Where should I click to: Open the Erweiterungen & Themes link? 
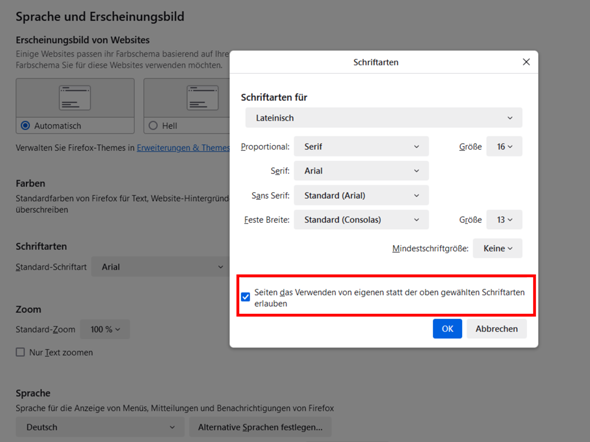[x=183, y=148]
